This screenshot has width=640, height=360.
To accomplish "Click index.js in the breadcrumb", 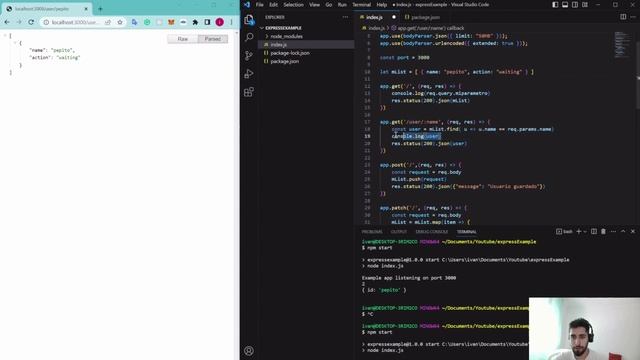I will click(x=376, y=28).
